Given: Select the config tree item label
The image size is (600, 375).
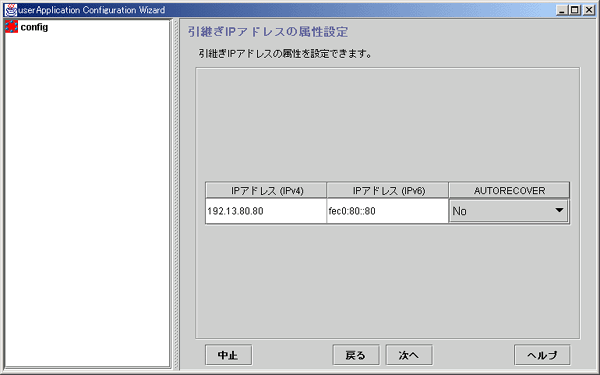Looking at the screenshot, I should (x=34, y=27).
